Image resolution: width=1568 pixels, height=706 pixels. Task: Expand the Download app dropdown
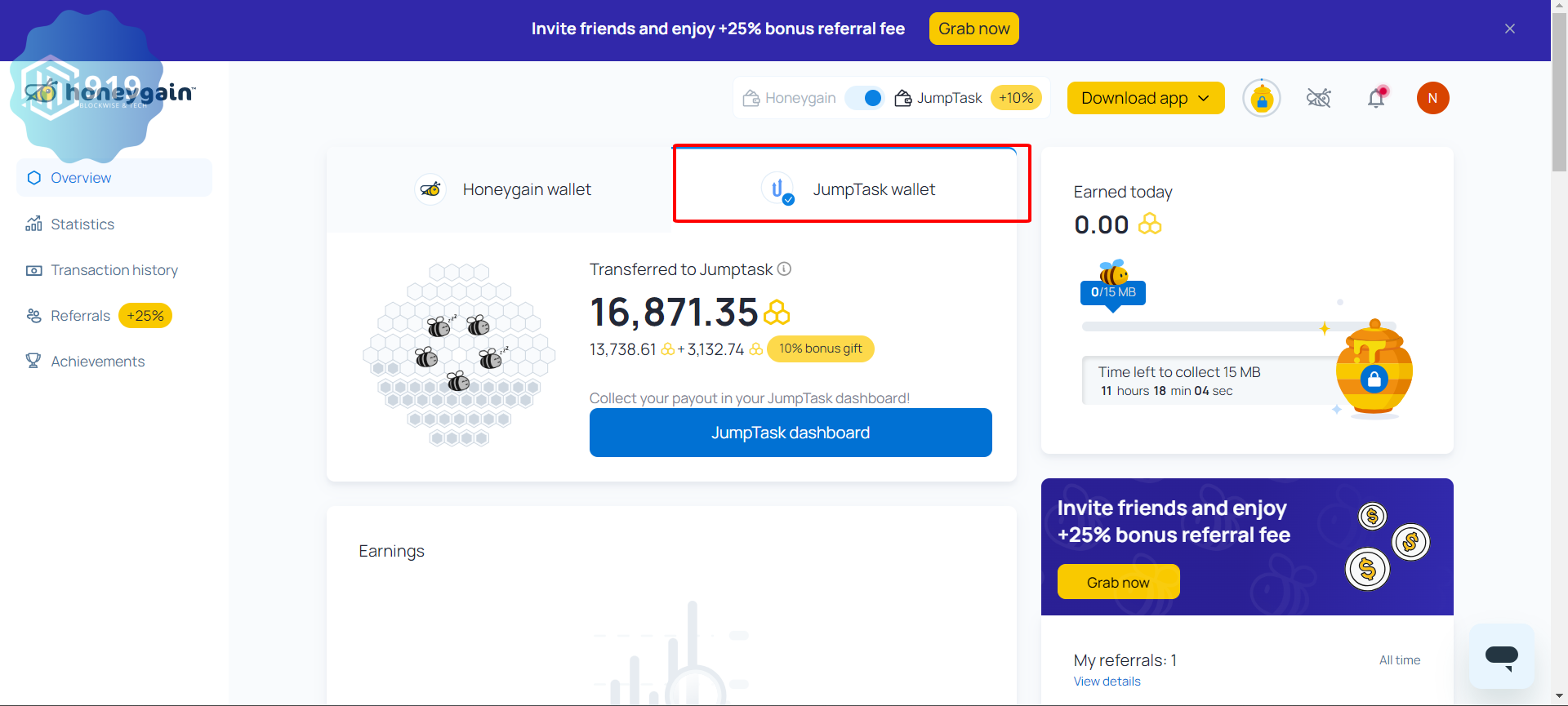pos(1146,98)
